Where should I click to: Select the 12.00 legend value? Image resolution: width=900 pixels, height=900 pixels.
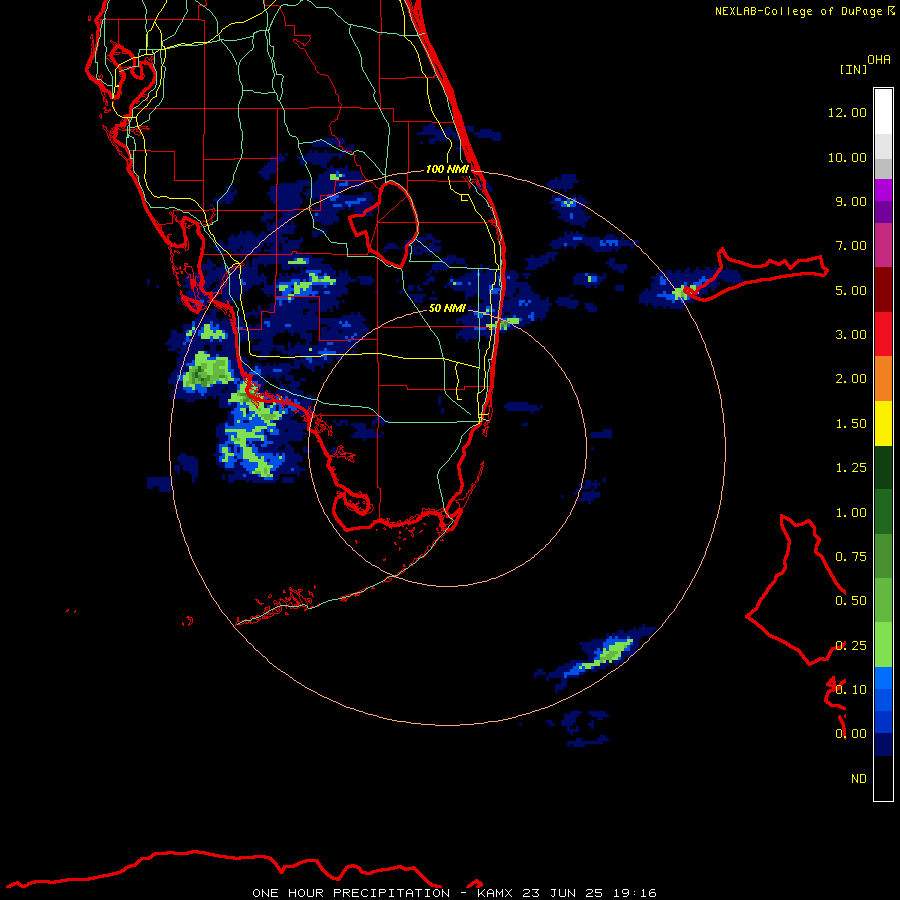847,112
